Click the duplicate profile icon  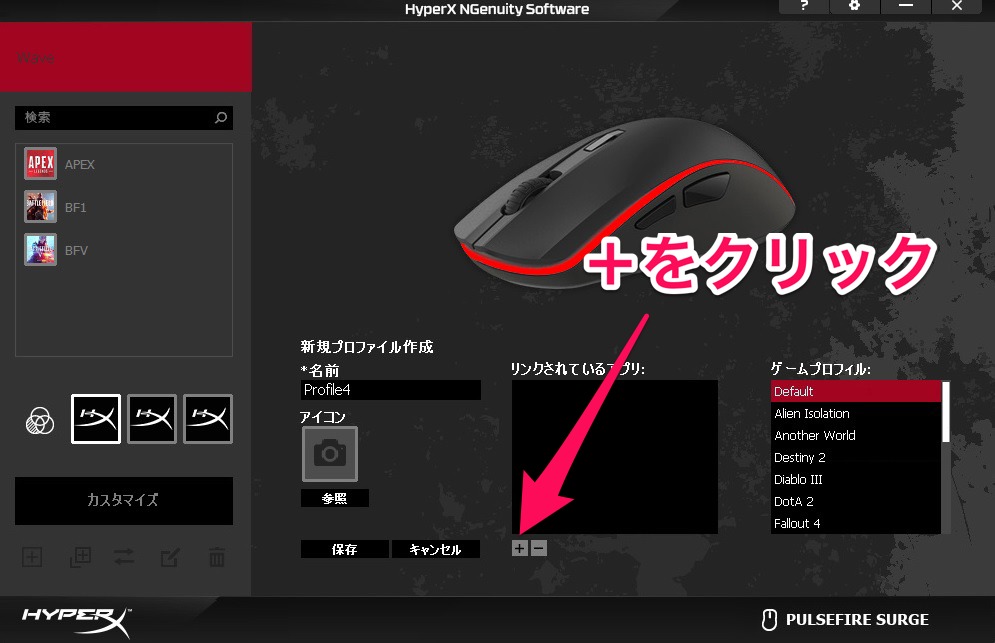[81, 557]
